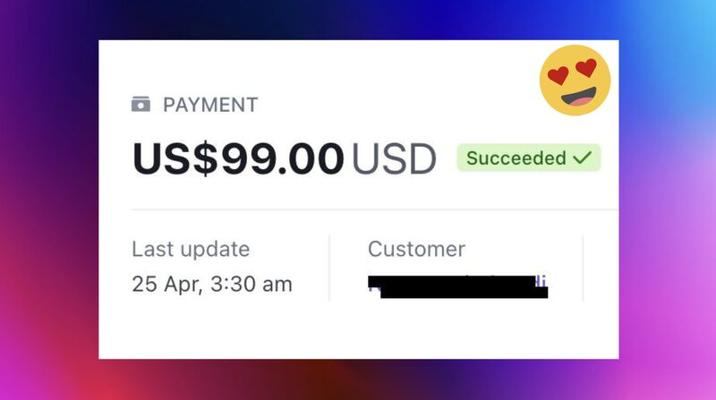Select the 25 Apr, 3:30 am timestamp
The height and width of the screenshot is (400, 716).
click(212, 284)
